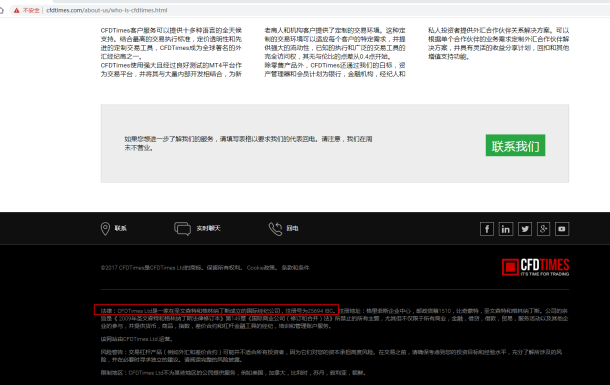Click the live chat bubbles icon
The width and height of the screenshot is (610, 385).
pyautogui.click(x=182, y=229)
